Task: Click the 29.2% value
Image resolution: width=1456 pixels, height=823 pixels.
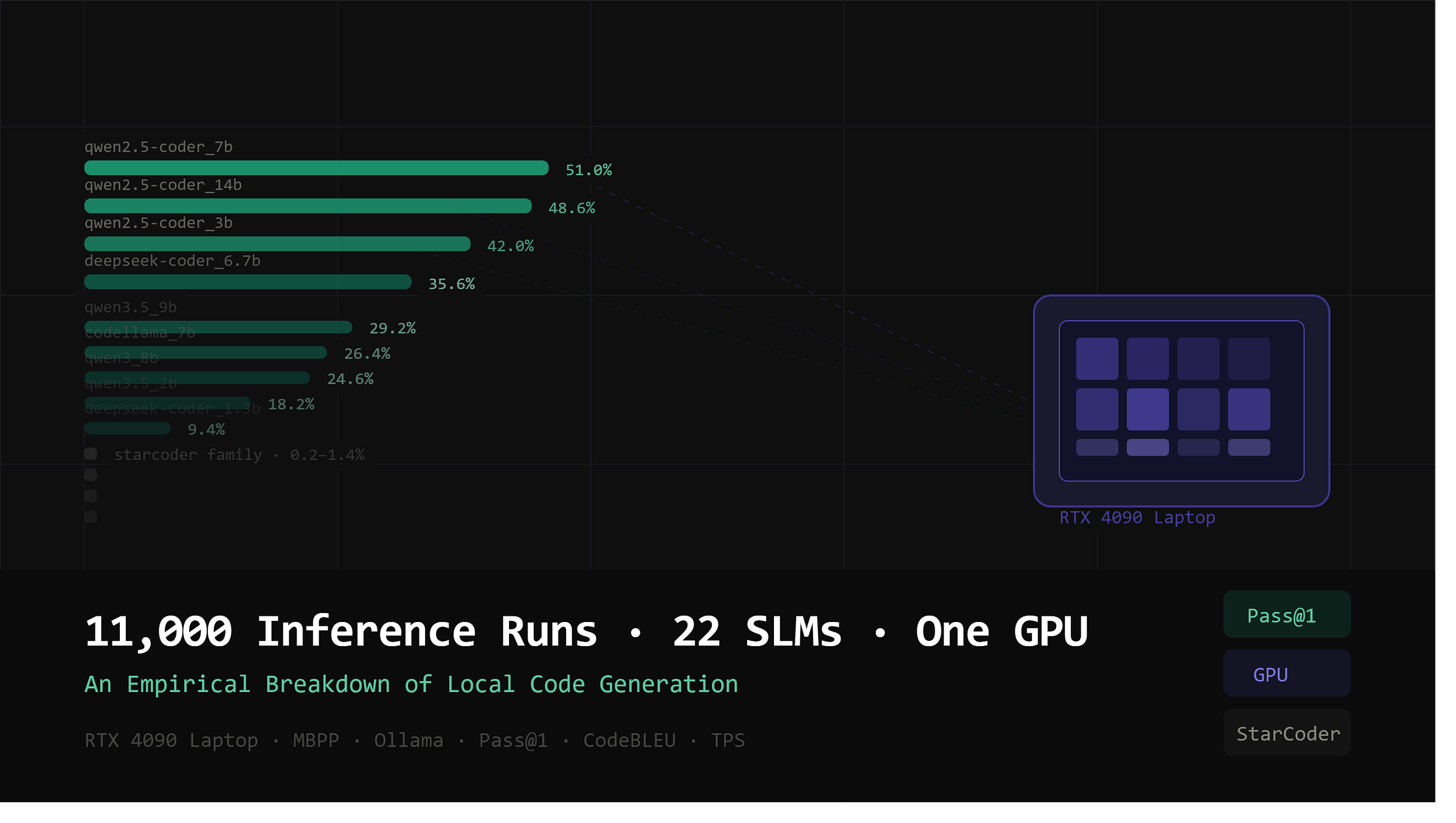Action: pyautogui.click(x=392, y=329)
